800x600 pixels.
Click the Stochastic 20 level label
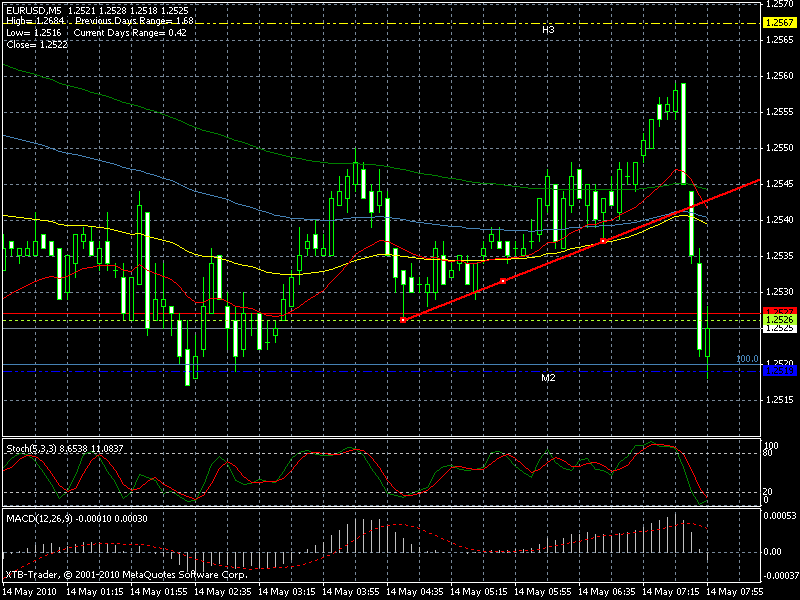tap(768, 491)
